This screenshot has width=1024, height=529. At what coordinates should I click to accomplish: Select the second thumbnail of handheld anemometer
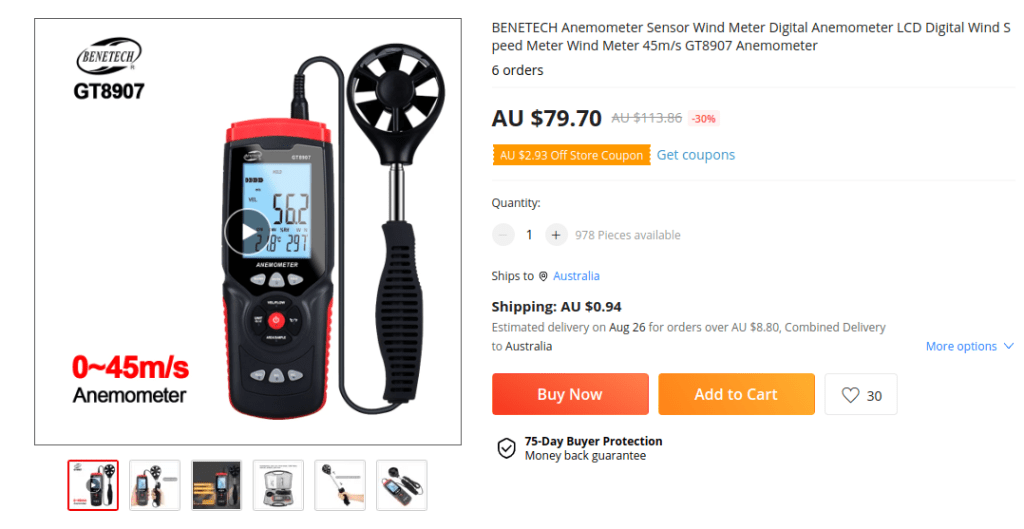[155, 485]
